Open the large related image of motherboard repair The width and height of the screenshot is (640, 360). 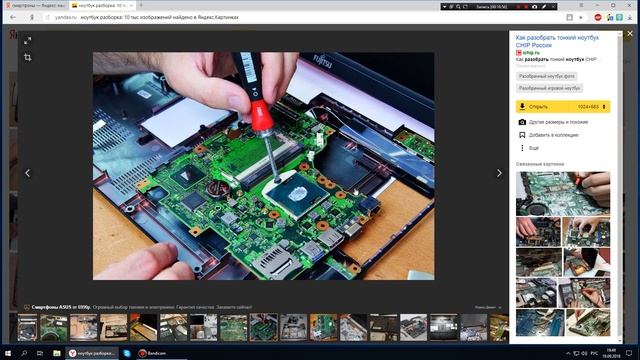tap(563, 194)
